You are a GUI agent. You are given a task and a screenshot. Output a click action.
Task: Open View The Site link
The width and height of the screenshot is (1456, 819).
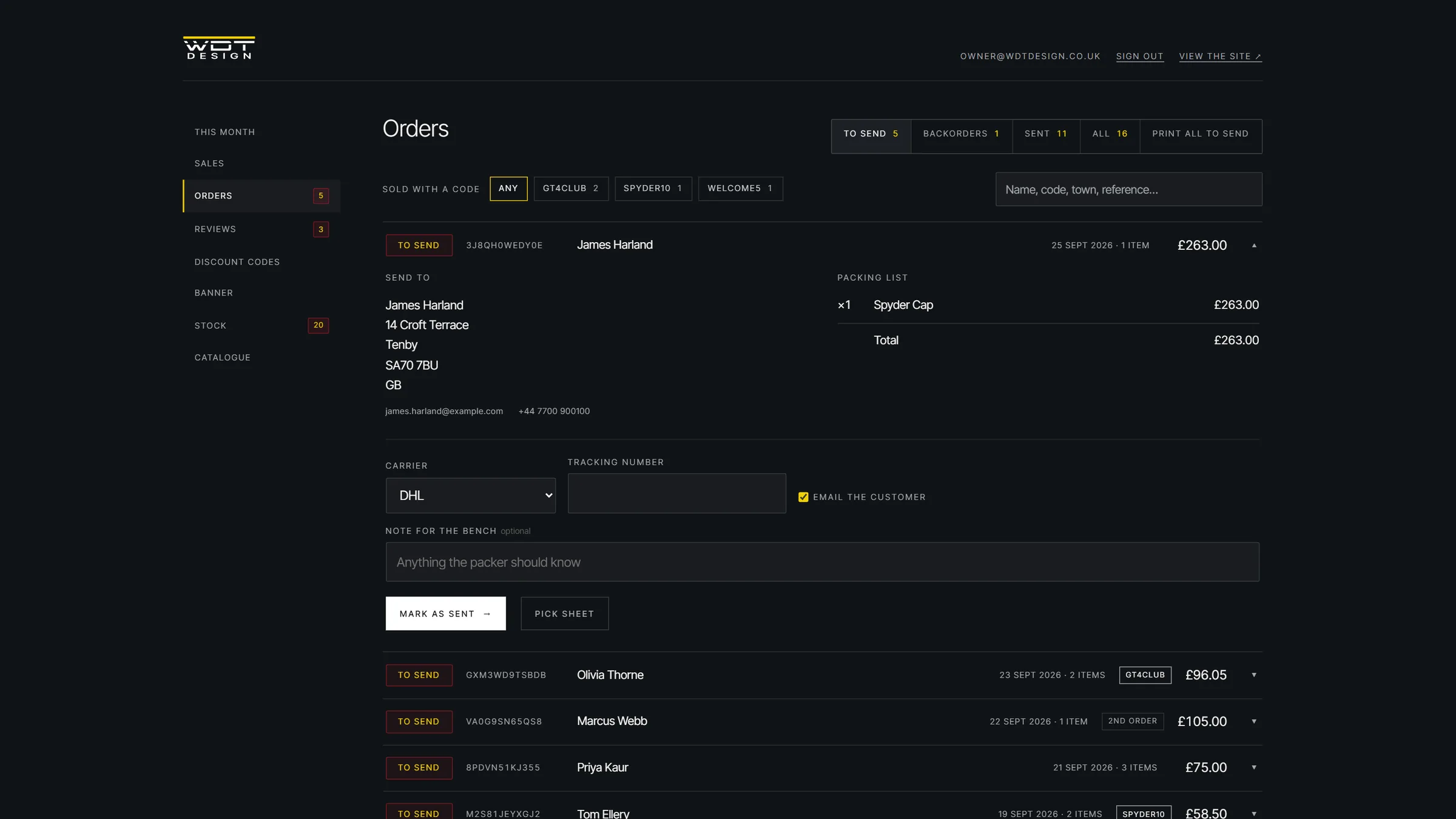pos(1220,56)
